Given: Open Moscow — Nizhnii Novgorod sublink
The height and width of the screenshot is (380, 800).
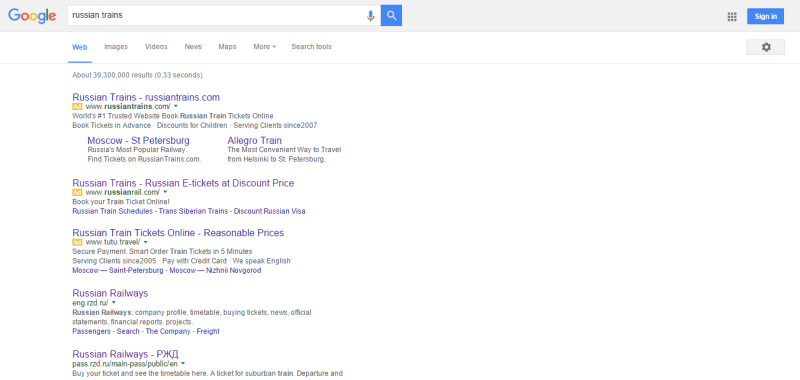Looking at the screenshot, I should (215, 271).
